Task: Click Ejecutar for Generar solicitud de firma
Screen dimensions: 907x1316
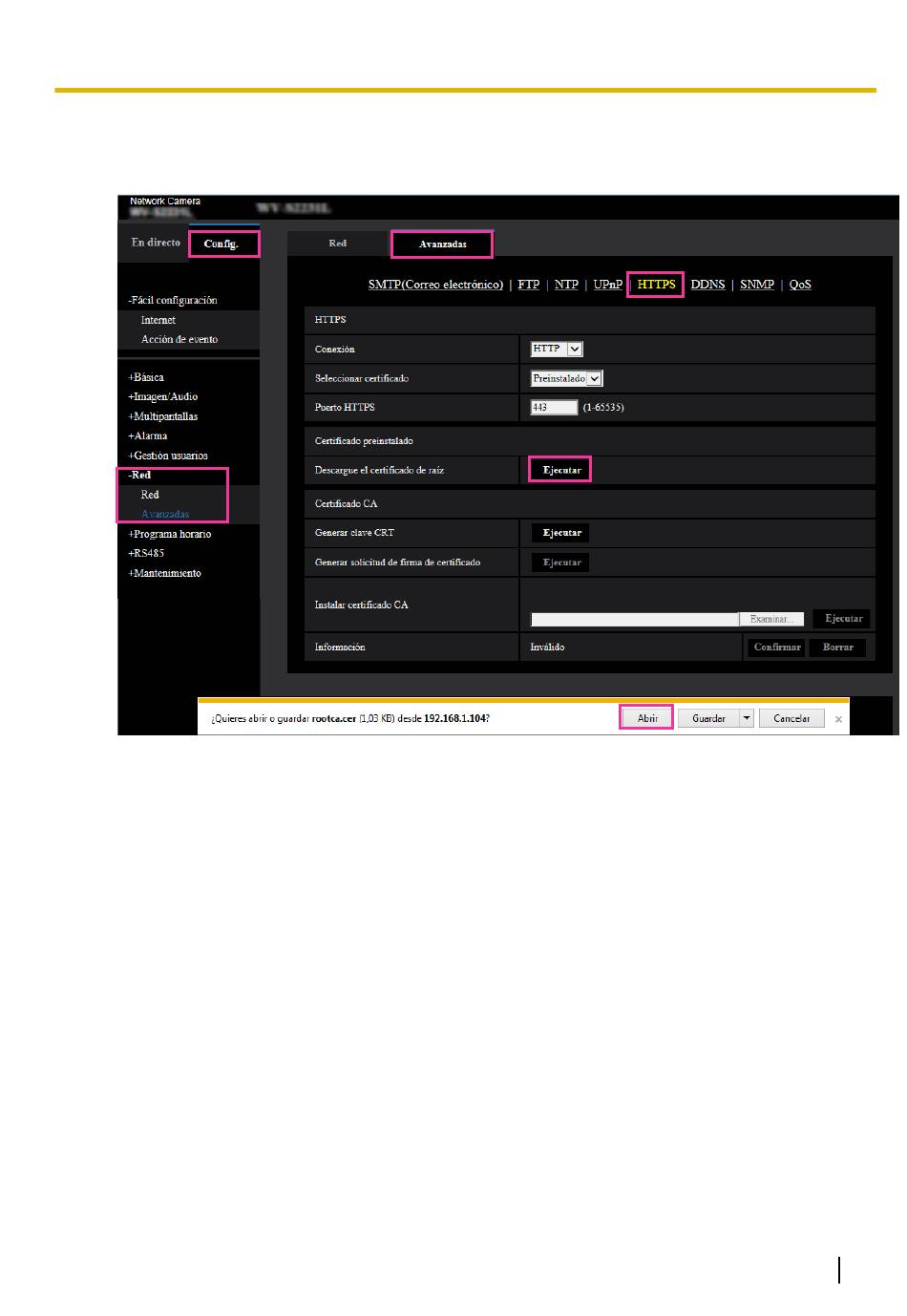Action: click(561, 562)
